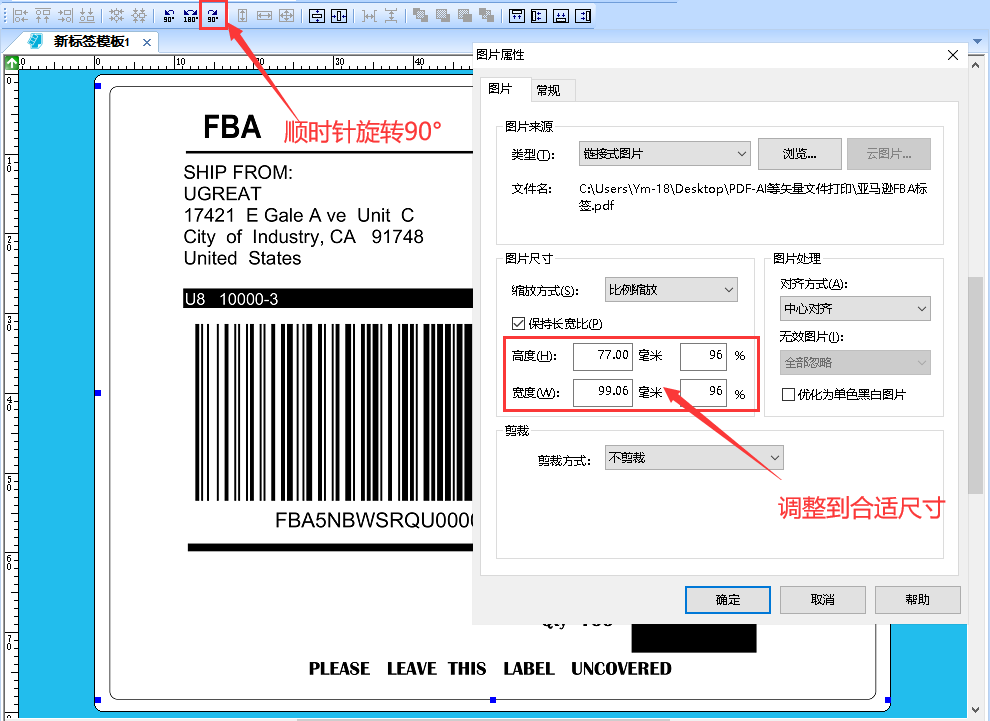Click the match height toolbar icon
The image size is (990, 721).
tap(244, 15)
